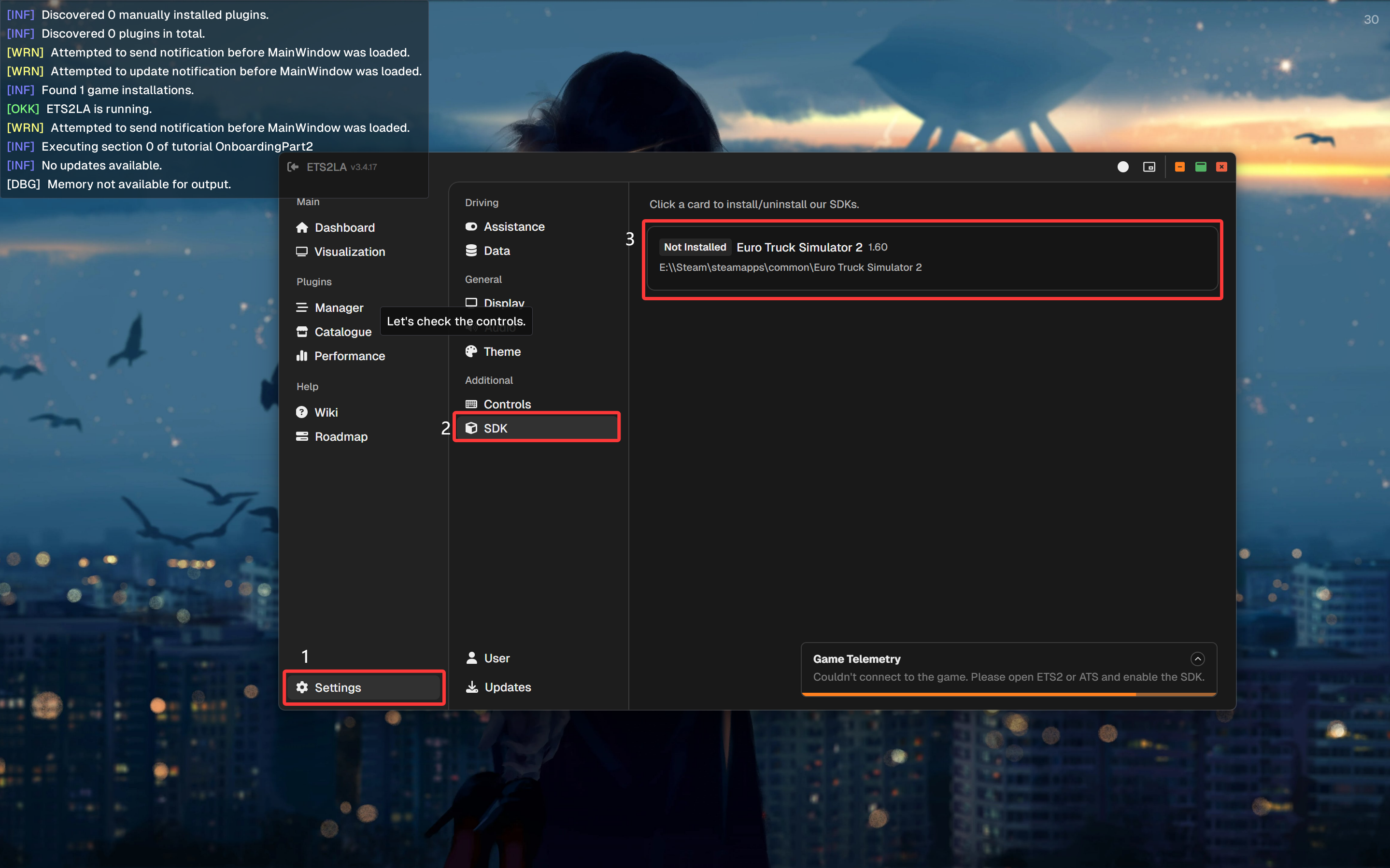Click the 'Let's check the controls.' tooltip
The height and width of the screenshot is (868, 1390).
tap(456, 322)
